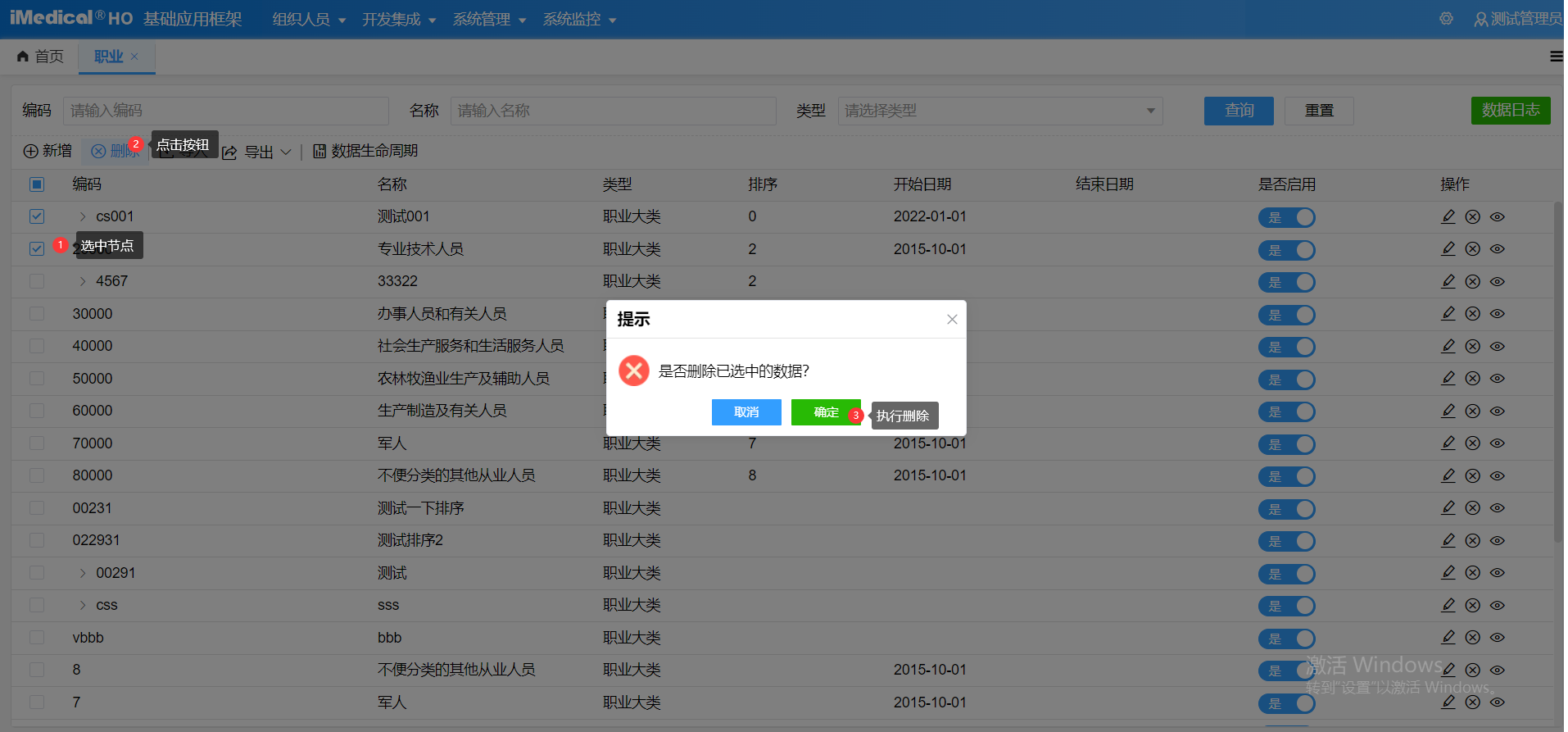The image size is (1568, 732).
Task: Click the delete icon in row 30000
Action: (x=1472, y=314)
